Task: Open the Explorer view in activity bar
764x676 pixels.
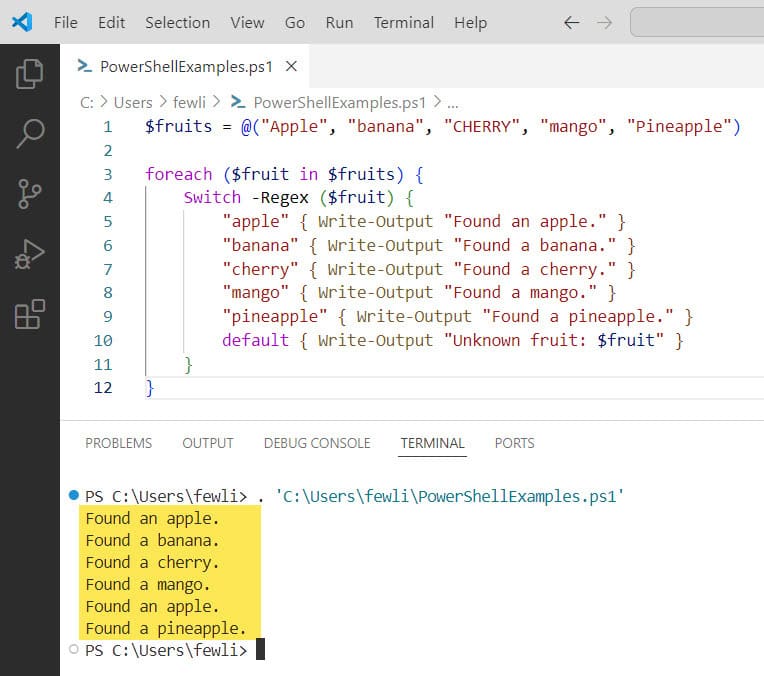Action: tap(30, 74)
